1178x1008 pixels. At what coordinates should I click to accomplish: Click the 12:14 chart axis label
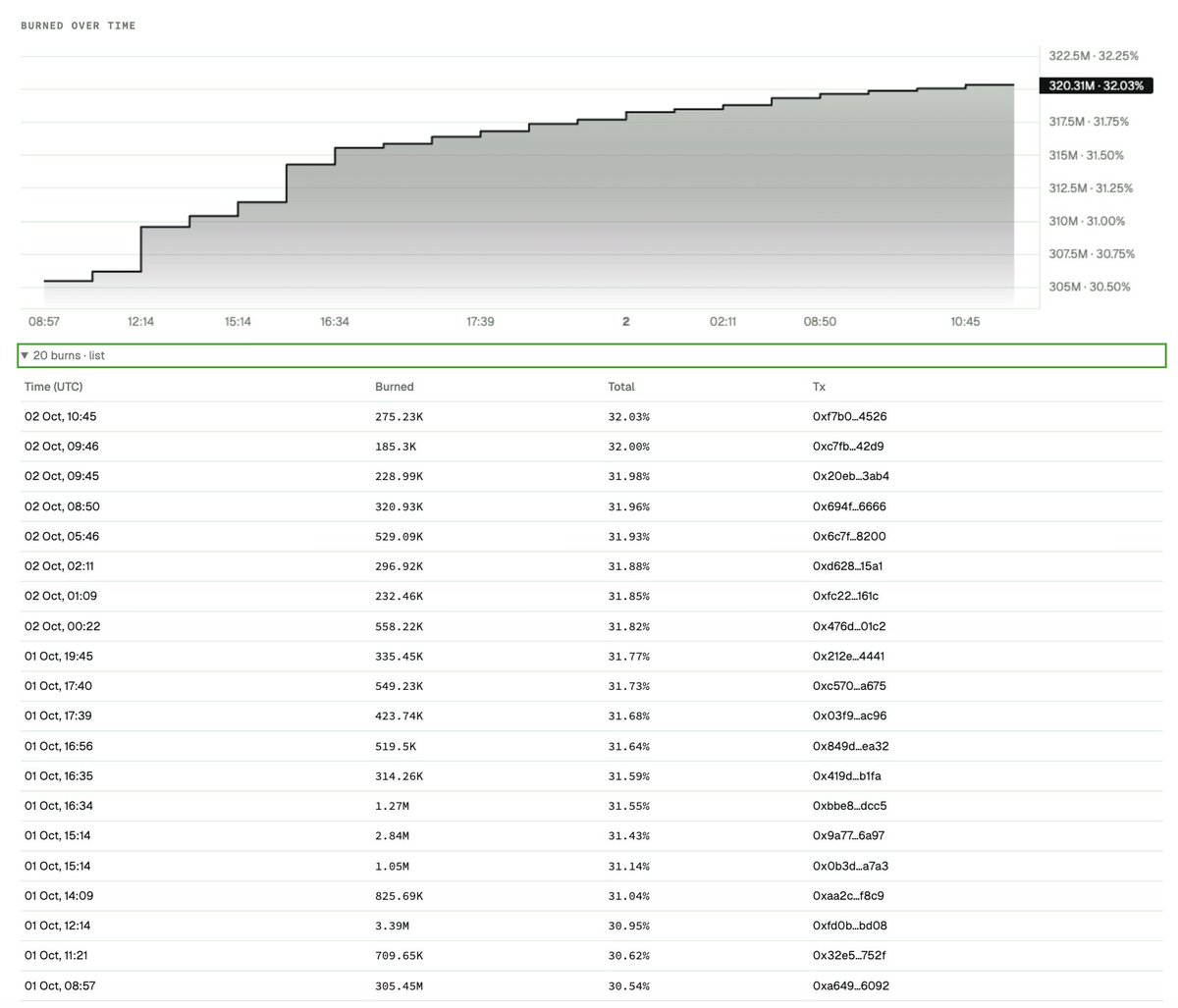click(x=140, y=321)
